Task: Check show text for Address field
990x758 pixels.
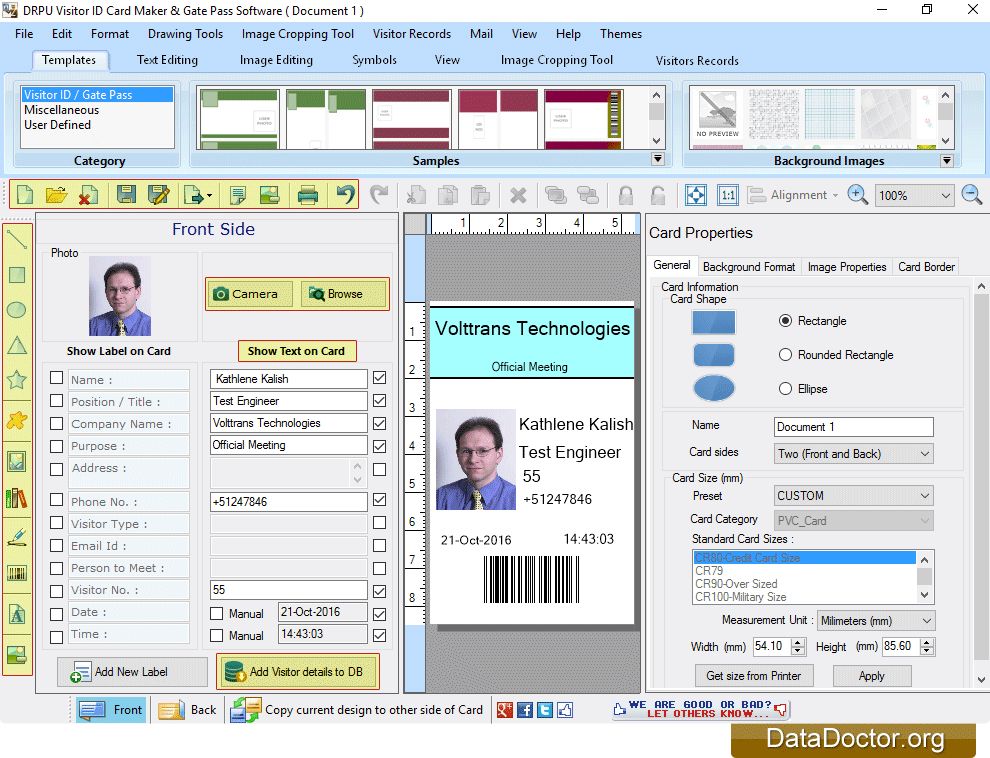Action: (x=379, y=469)
